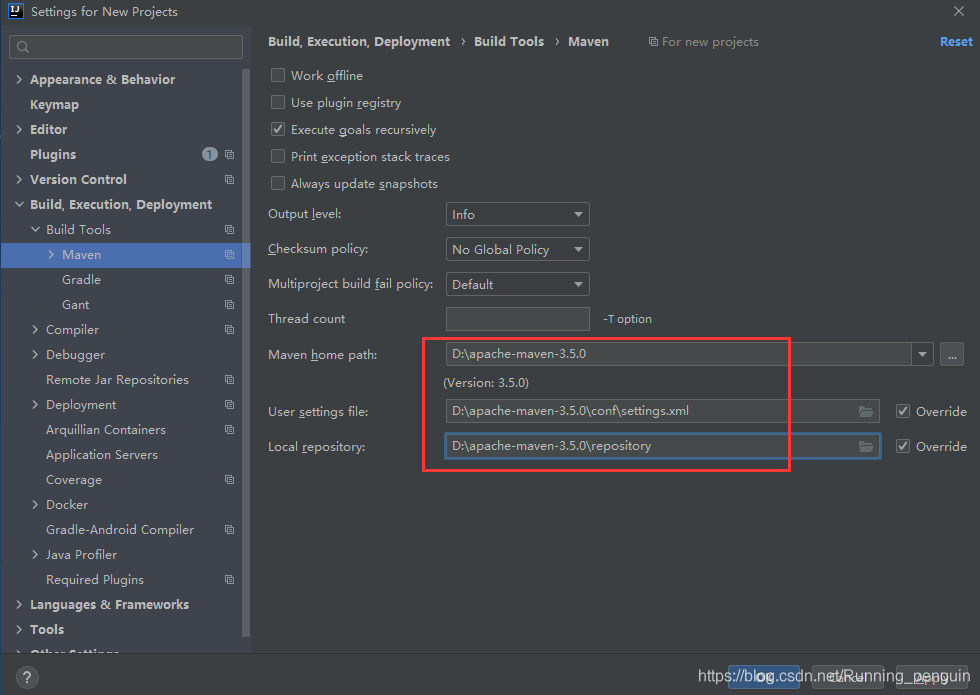980x695 pixels.
Task: Click the For new projects indicator icon
Action: tap(653, 42)
